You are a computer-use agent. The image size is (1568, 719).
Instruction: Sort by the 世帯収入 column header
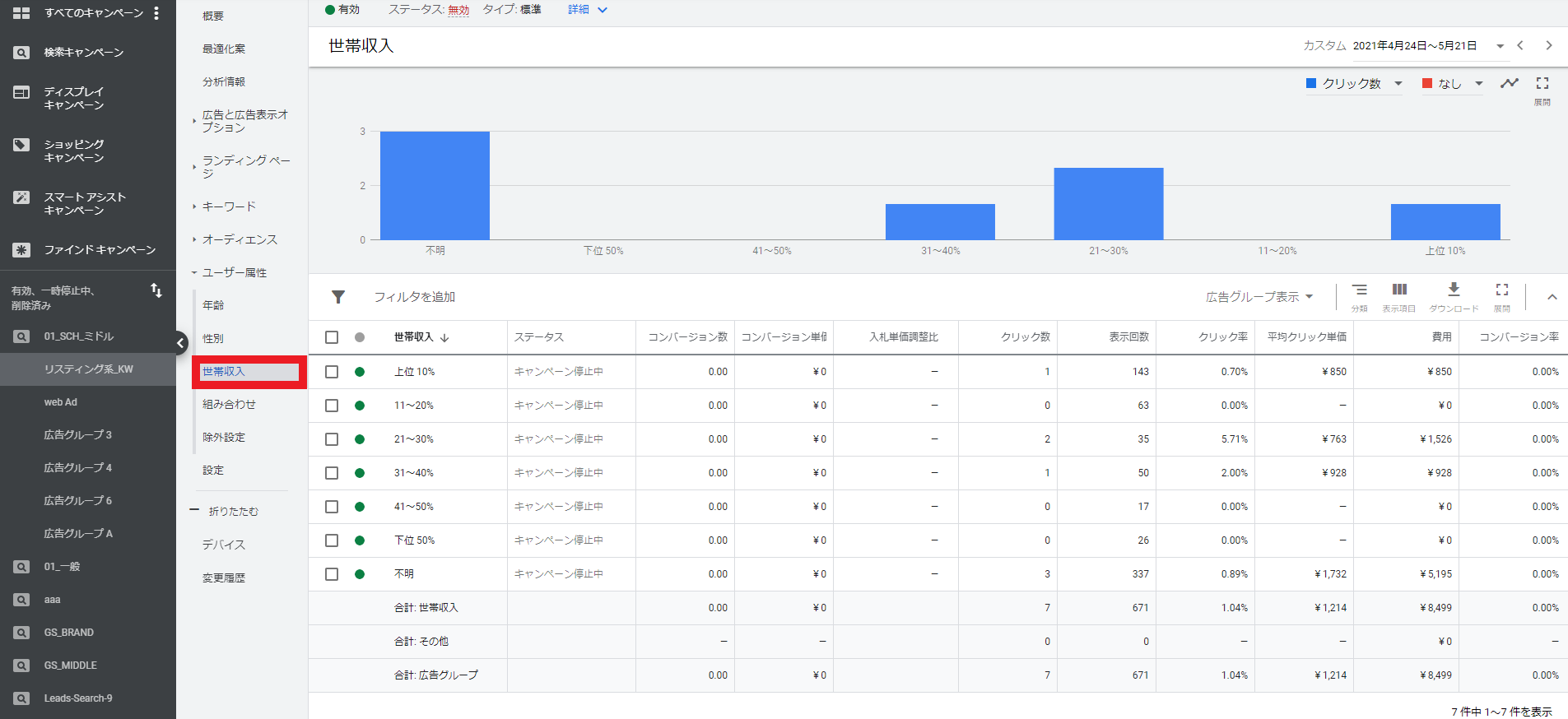point(421,337)
